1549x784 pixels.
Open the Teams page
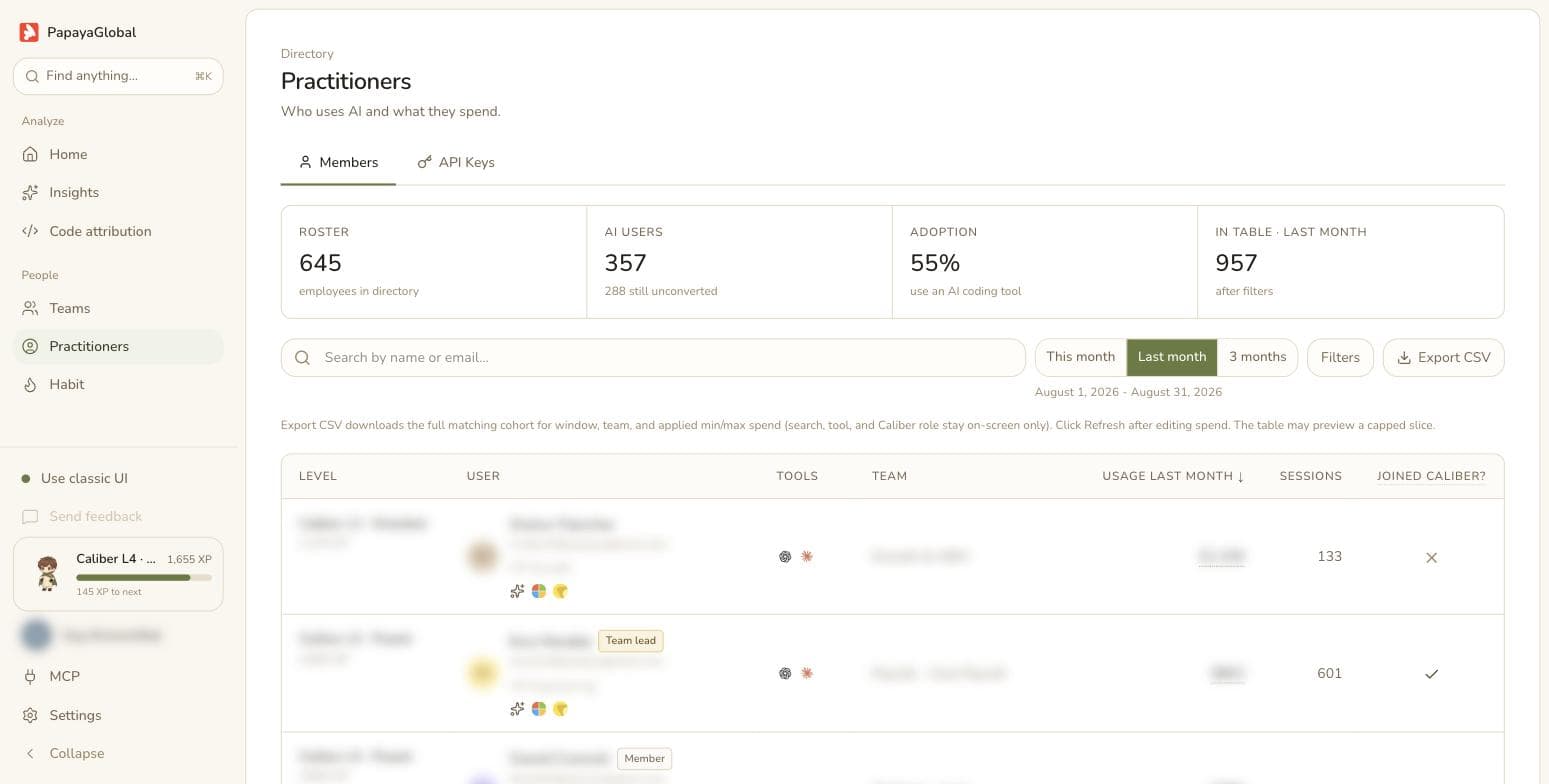point(118,308)
